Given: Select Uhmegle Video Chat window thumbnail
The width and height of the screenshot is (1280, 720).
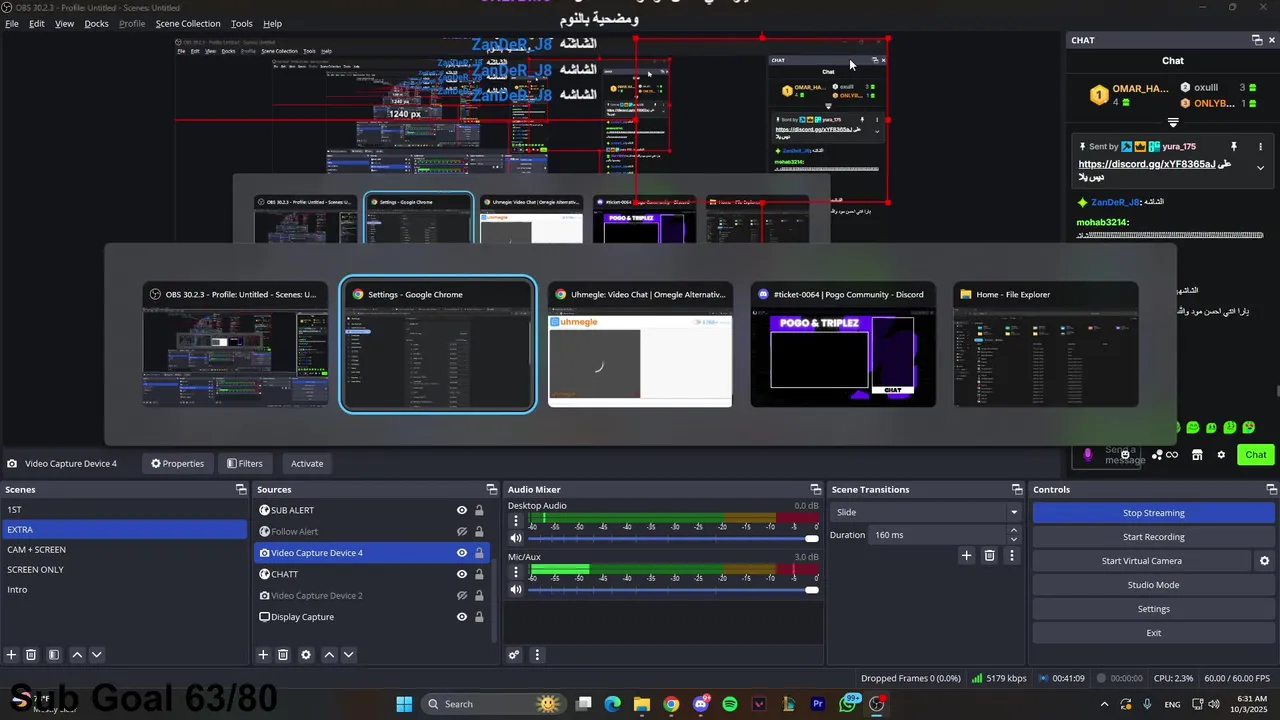Looking at the screenshot, I should [640, 345].
